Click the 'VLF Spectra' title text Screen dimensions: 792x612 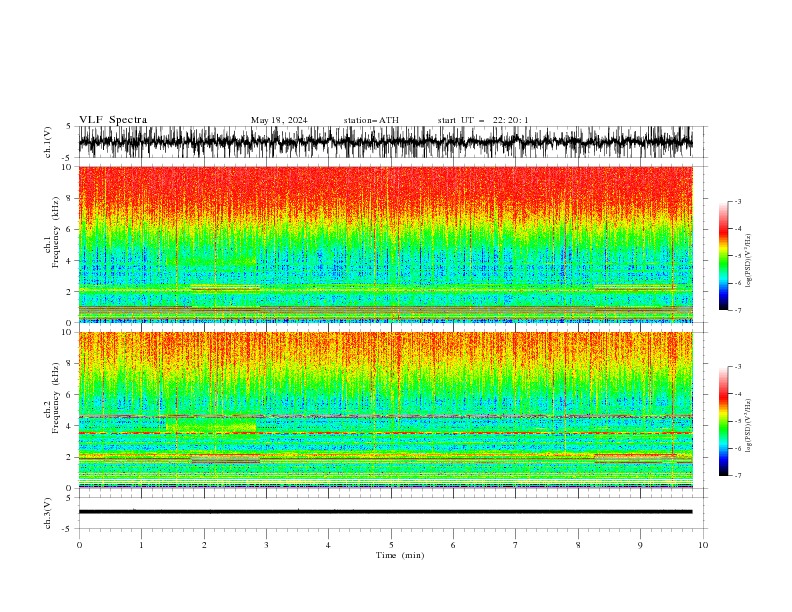tap(113, 120)
